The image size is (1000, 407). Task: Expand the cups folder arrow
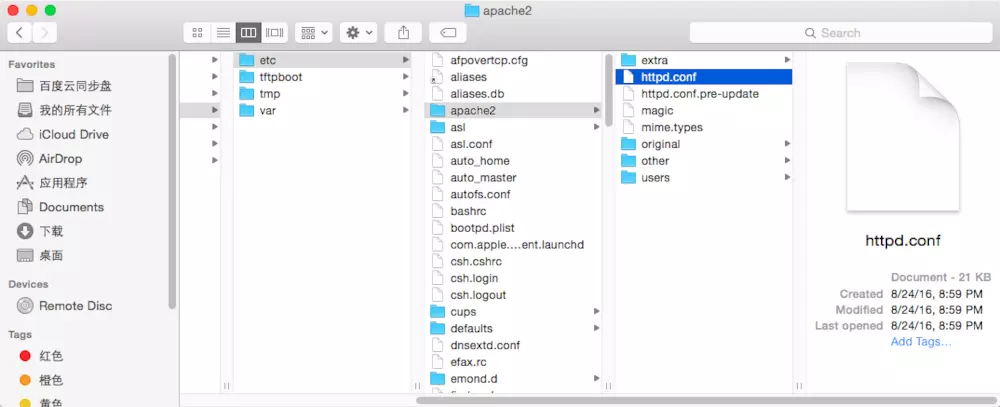point(596,312)
